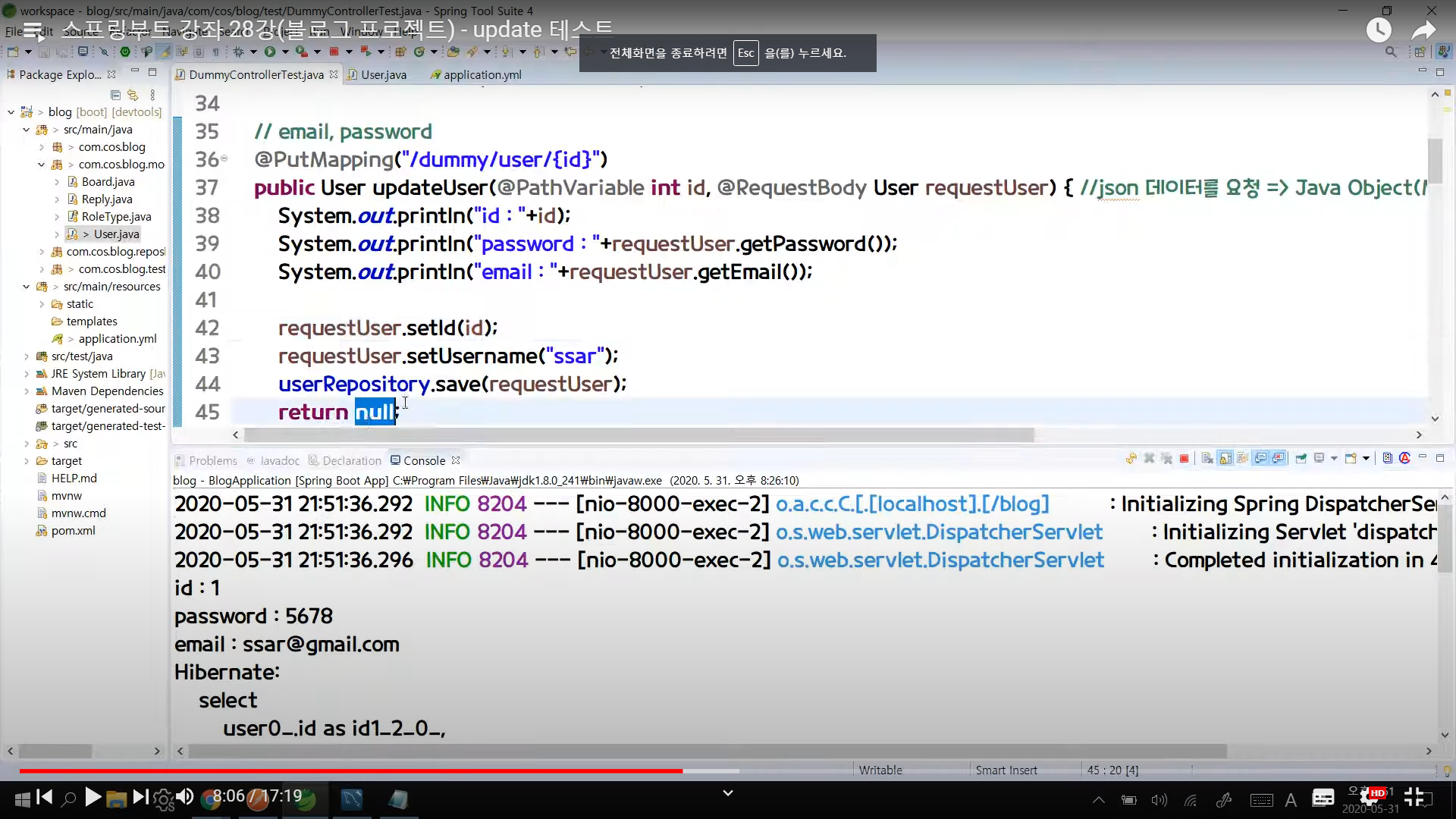The width and height of the screenshot is (1456, 819).
Task: Toggle Word Wrap in Console toolbar
Action: (1243, 458)
